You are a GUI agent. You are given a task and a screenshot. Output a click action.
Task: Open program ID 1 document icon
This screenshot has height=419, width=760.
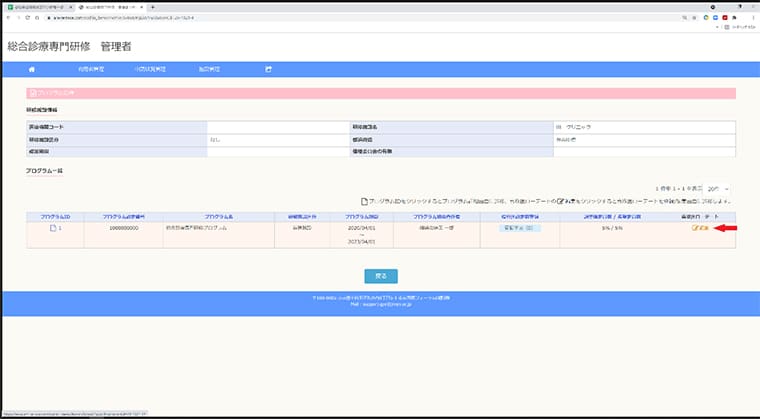[53, 228]
